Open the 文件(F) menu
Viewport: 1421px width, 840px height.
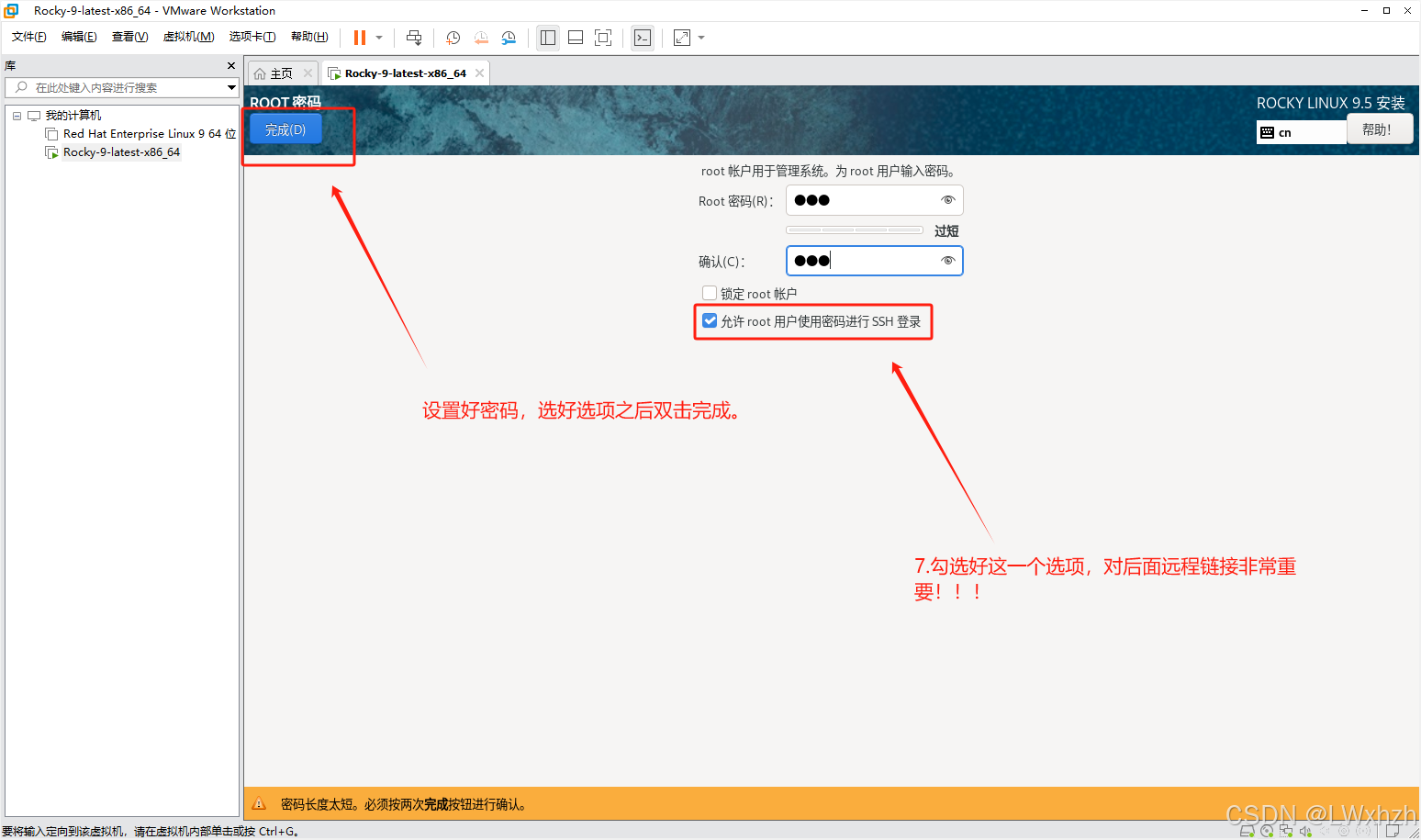[x=29, y=37]
